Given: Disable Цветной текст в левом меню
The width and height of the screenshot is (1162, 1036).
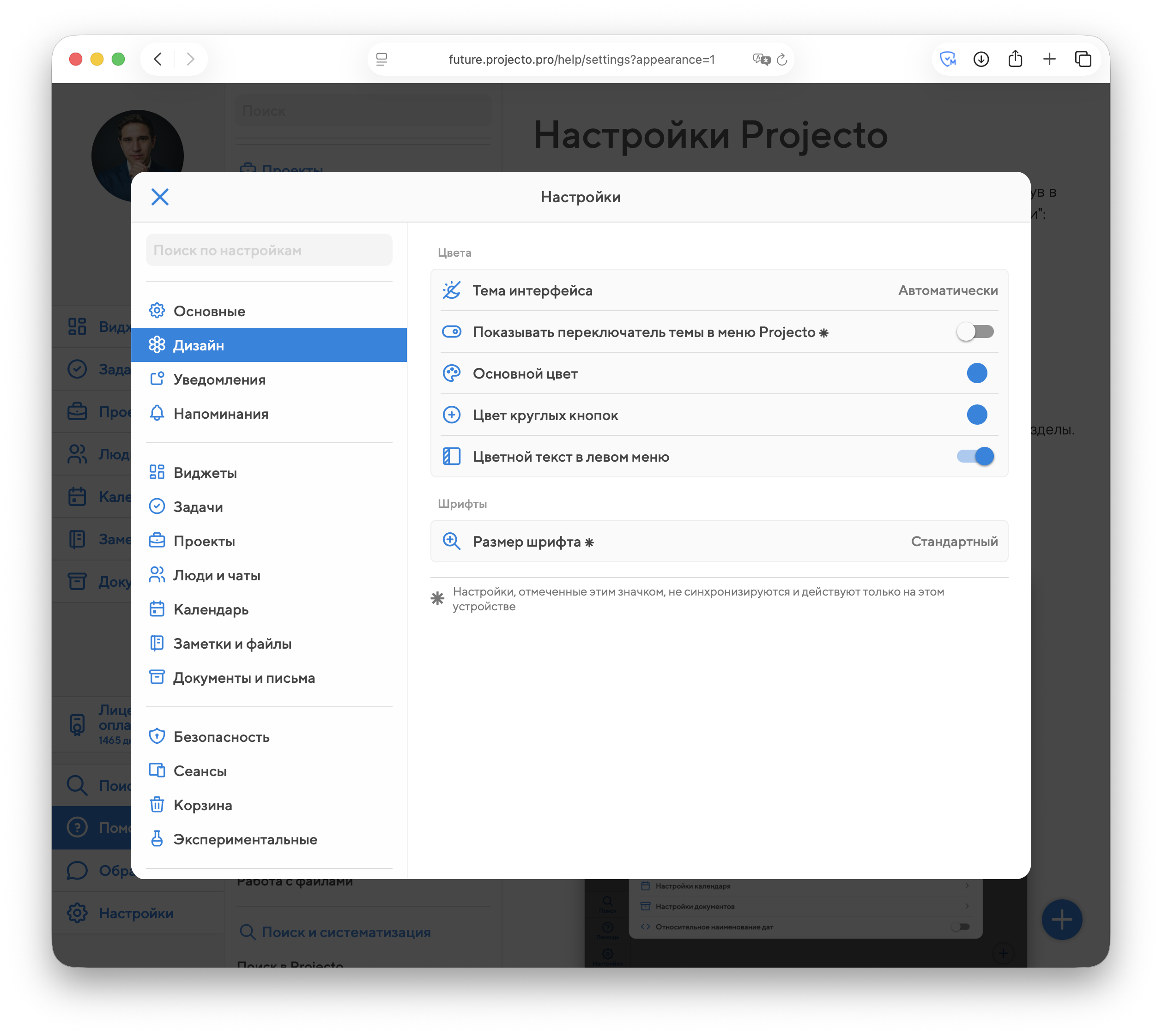Looking at the screenshot, I should pyautogui.click(x=974, y=457).
